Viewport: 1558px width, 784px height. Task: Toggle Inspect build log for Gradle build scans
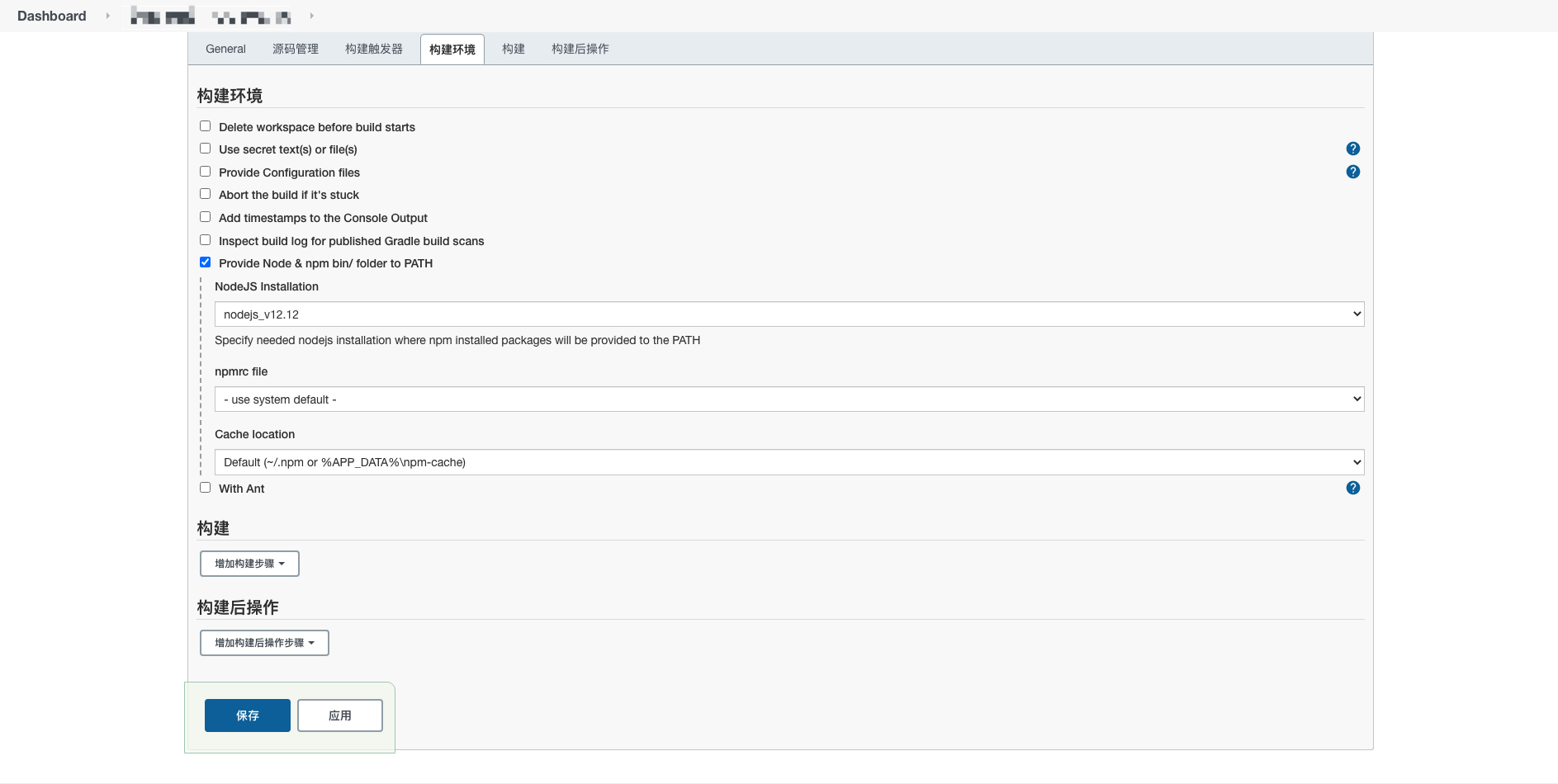[205, 240]
